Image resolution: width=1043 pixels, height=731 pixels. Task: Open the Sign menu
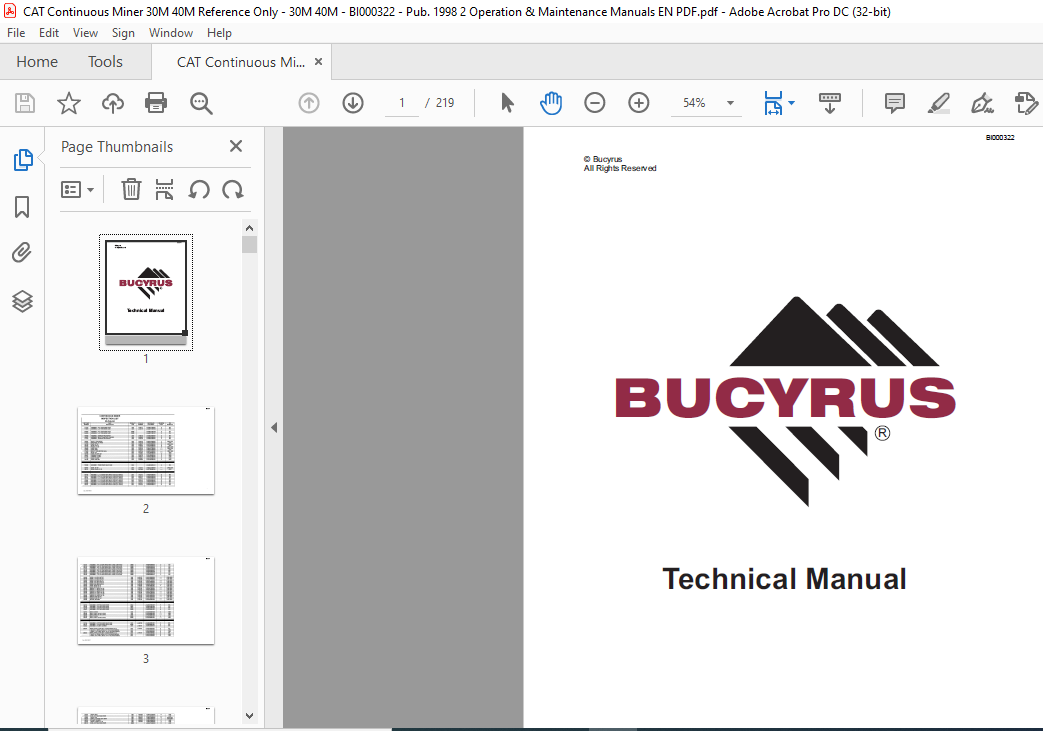123,33
